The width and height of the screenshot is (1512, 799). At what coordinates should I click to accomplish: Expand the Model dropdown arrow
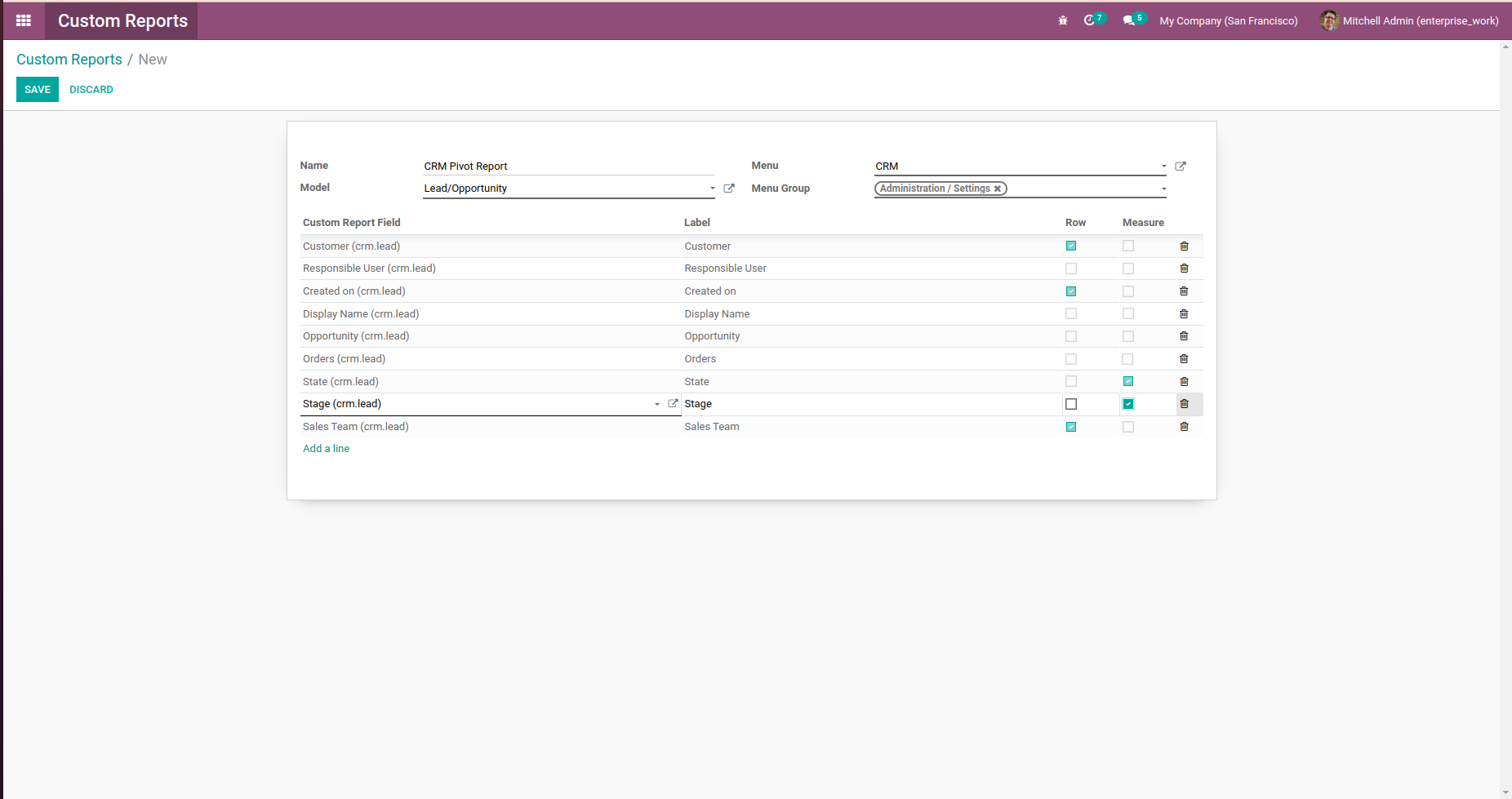(713, 189)
